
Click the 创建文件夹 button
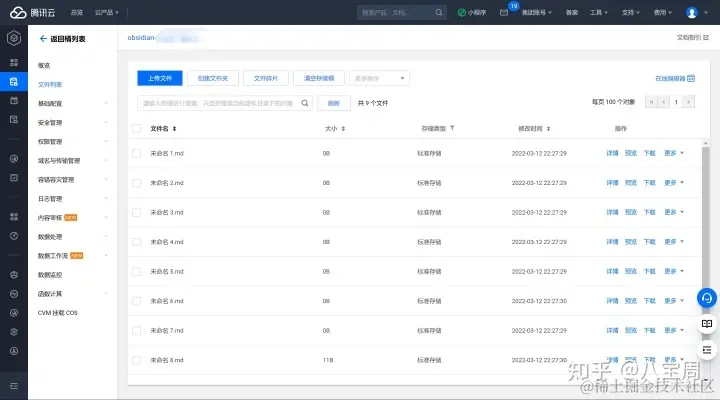[213, 78]
